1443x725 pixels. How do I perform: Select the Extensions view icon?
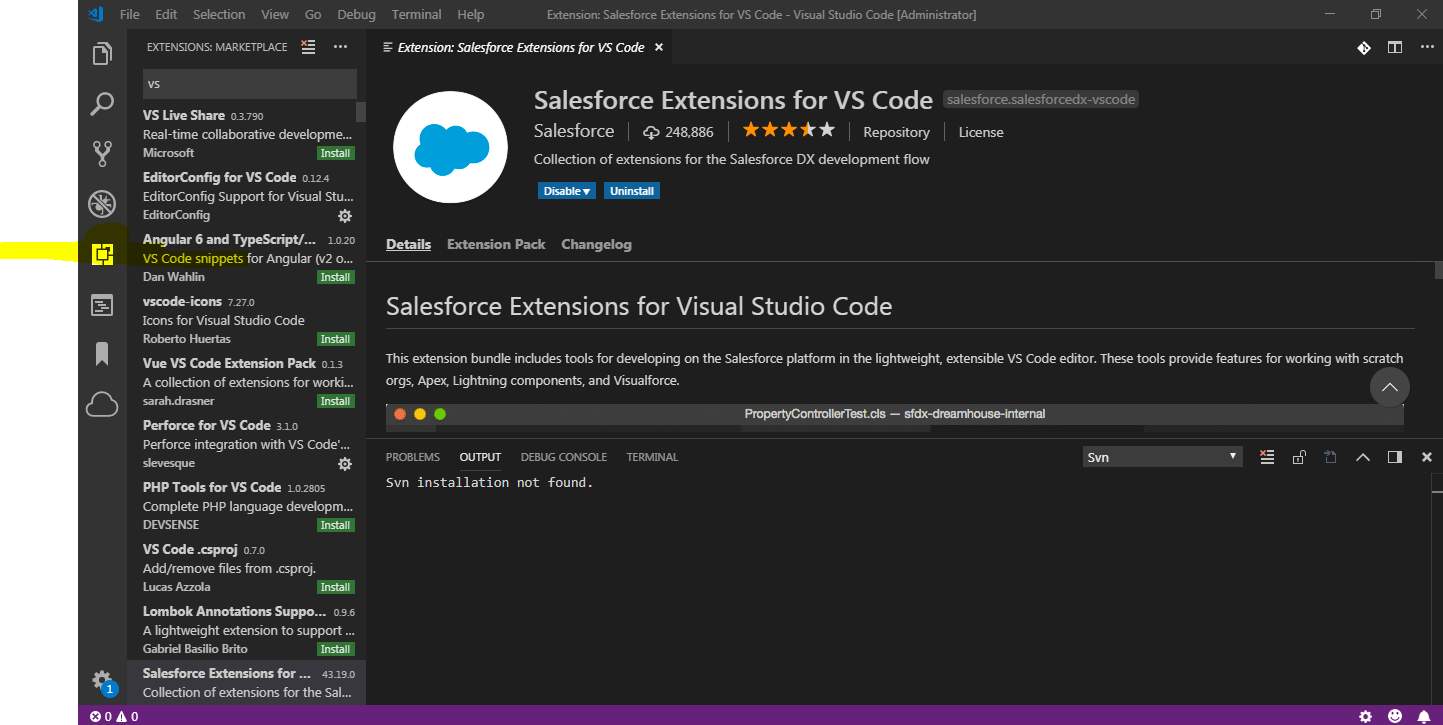point(102,255)
